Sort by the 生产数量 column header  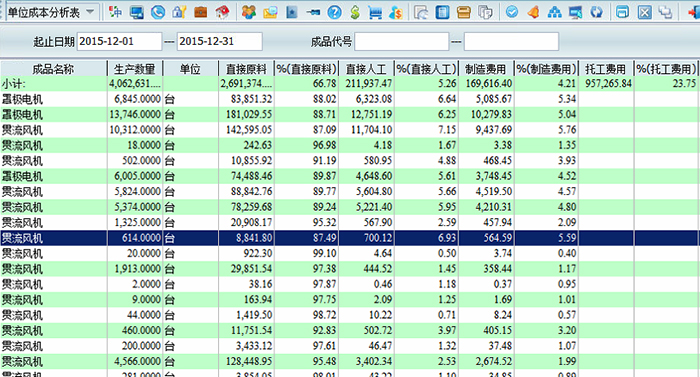[x=135, y=69]
